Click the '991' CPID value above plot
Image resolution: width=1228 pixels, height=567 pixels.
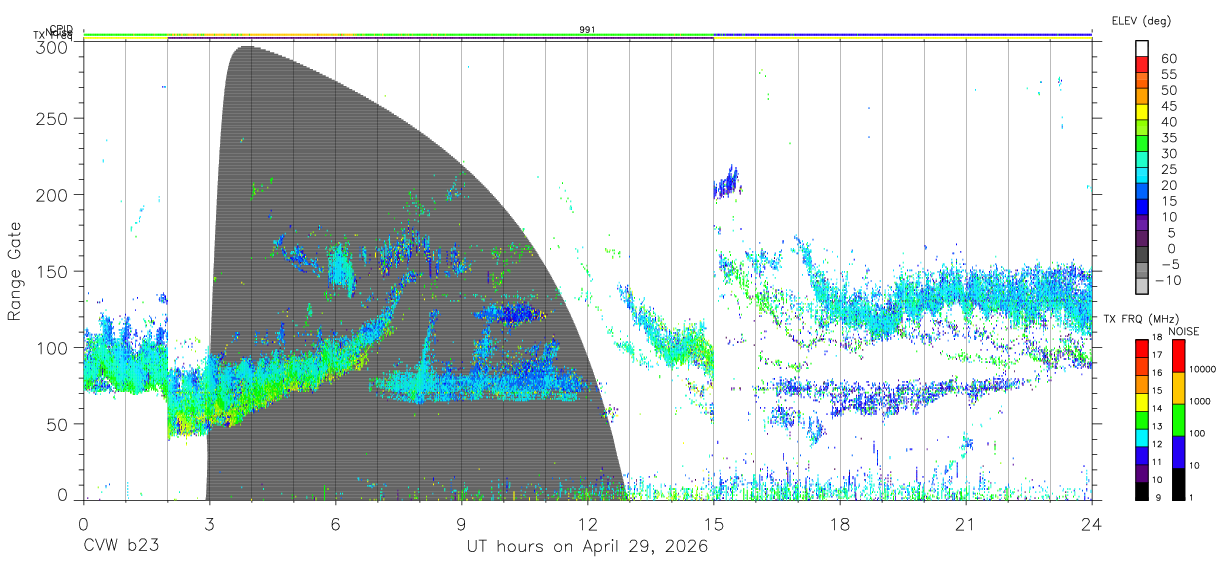[x=587, y=29]
